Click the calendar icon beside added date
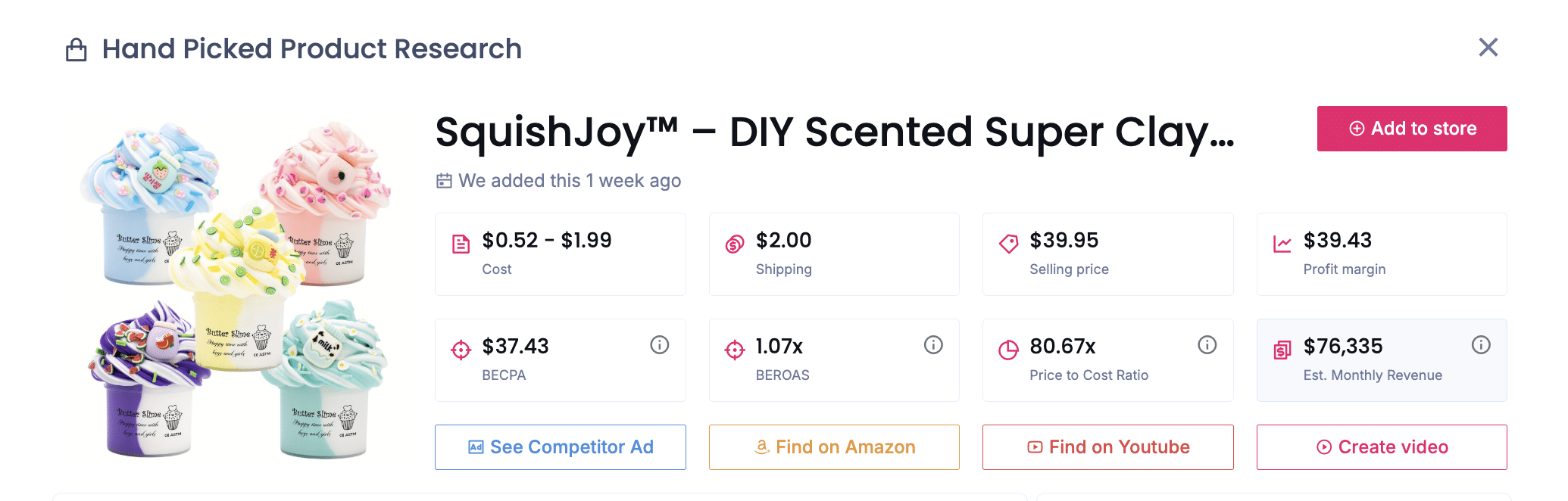1568x501 pixels. (444, 181)
